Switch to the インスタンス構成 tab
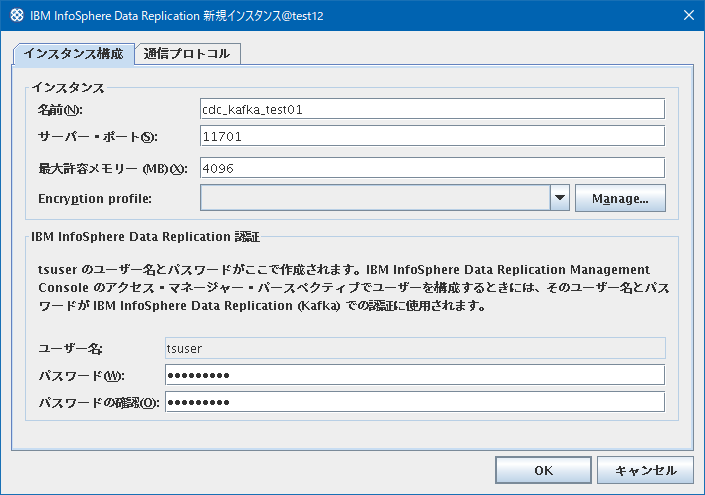Viewport: 705px width, 495px height. tap(74, 54)
